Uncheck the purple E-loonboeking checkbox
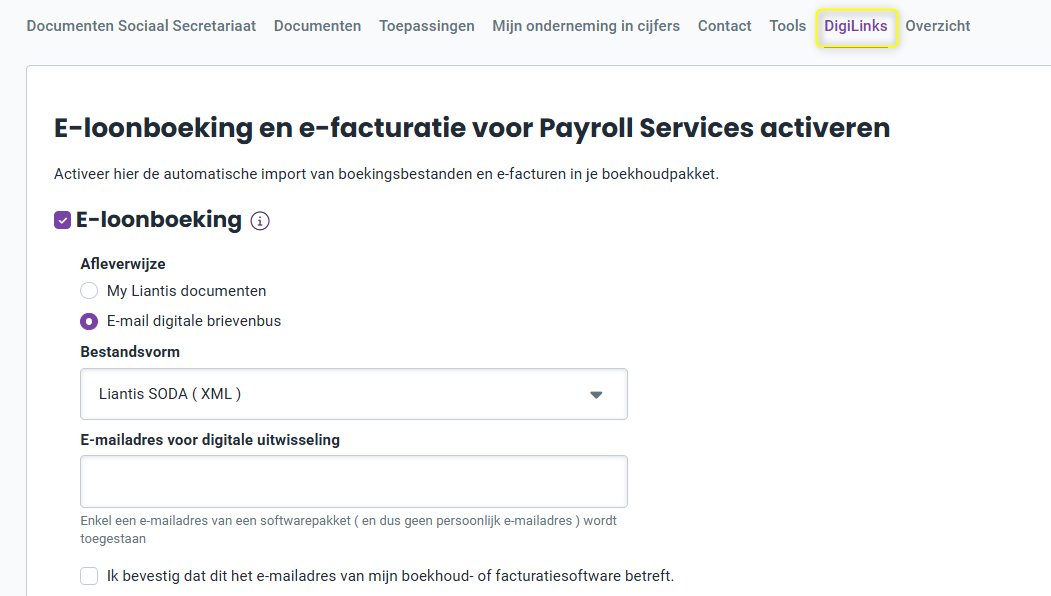The width and height of the screenshot is (1051, 596). click(x=62, y=220)
